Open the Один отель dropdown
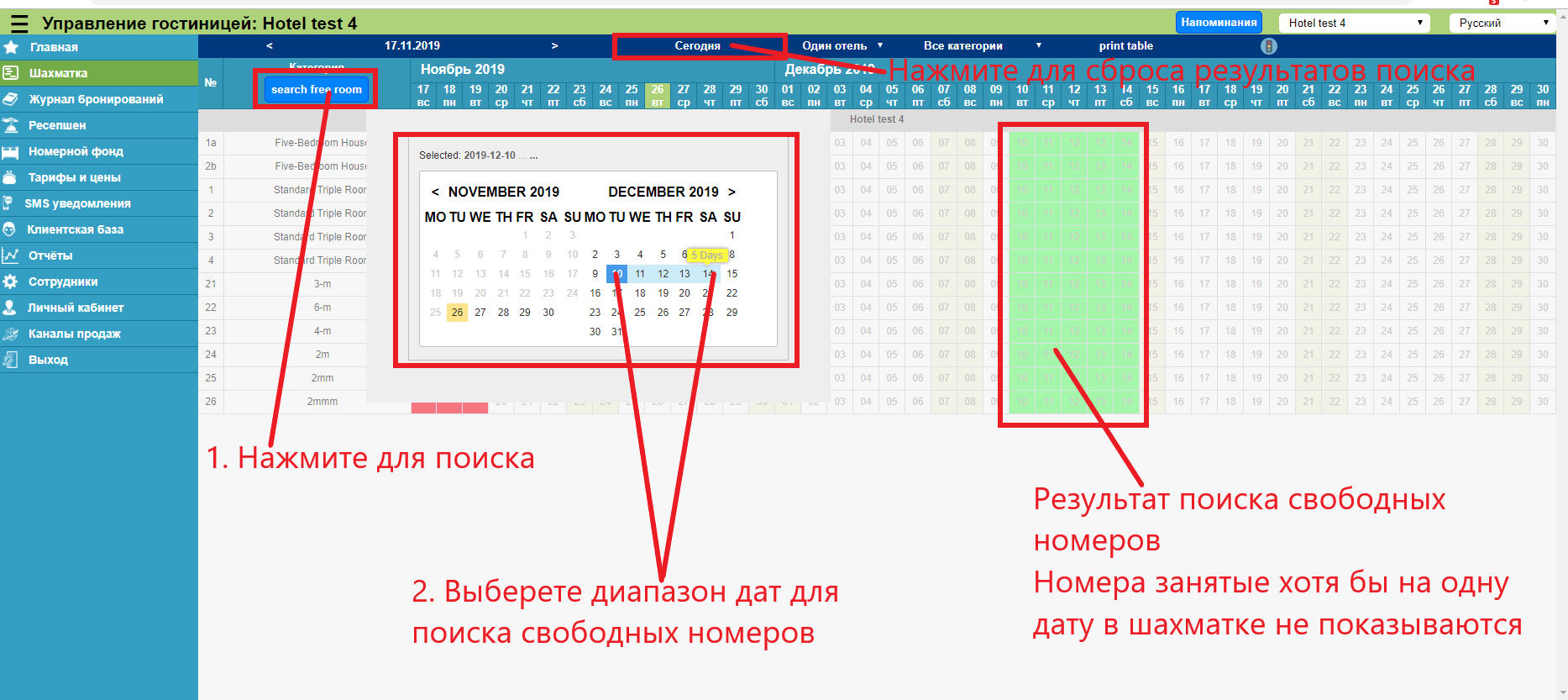Screen dimensions: 1568x700 coord(842,45)
